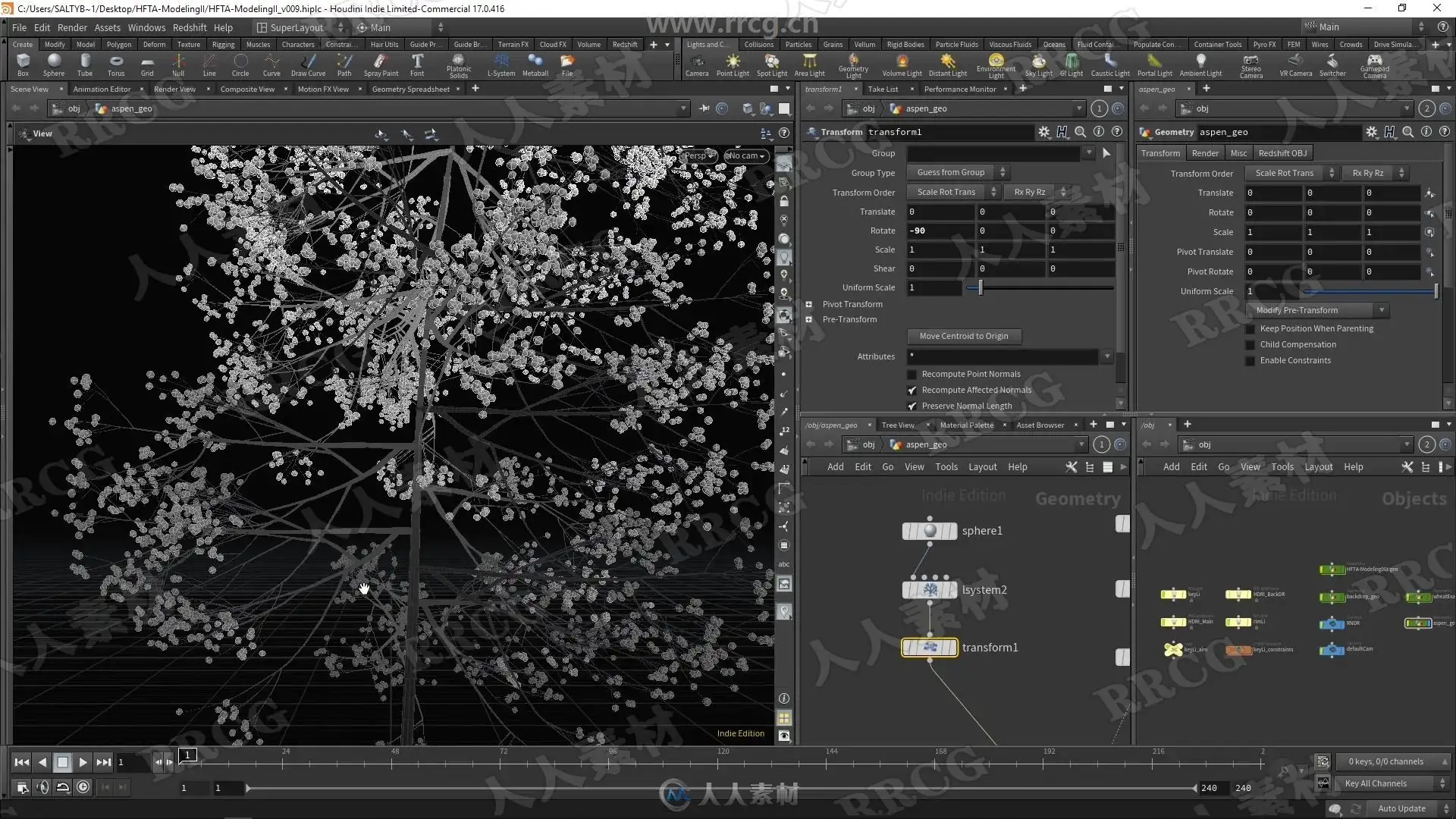The image size is (1456, 819).
Task: Enable Recompute Point Normals checkbox
Action: tap(912, 375)
